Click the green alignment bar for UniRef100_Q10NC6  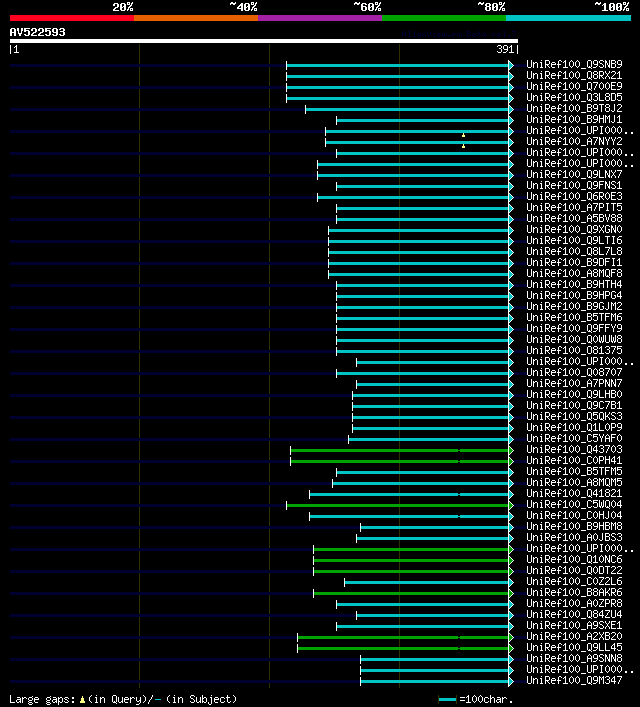click(411, 560)
